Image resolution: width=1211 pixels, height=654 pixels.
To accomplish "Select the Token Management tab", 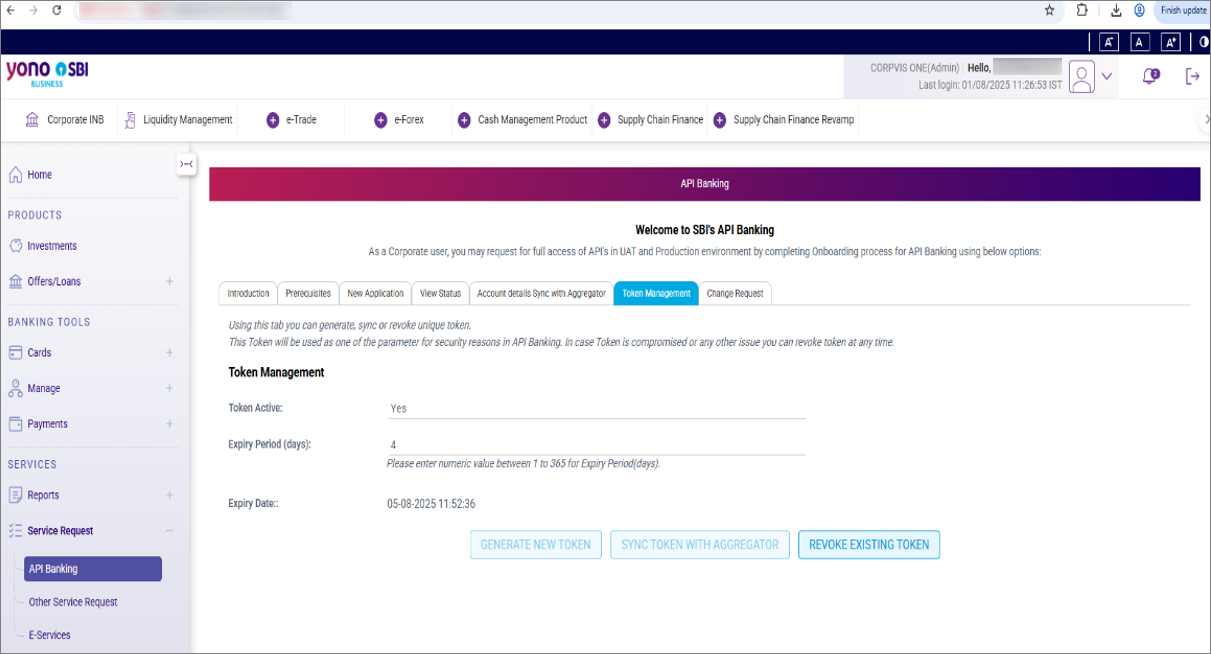I will [656, 293].
